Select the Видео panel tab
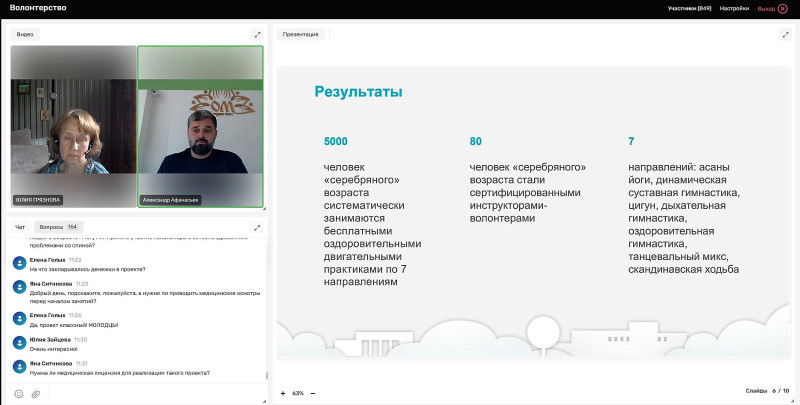Image resolution: width=800 pixels, height=405 pixels. (x=25, y=34)
